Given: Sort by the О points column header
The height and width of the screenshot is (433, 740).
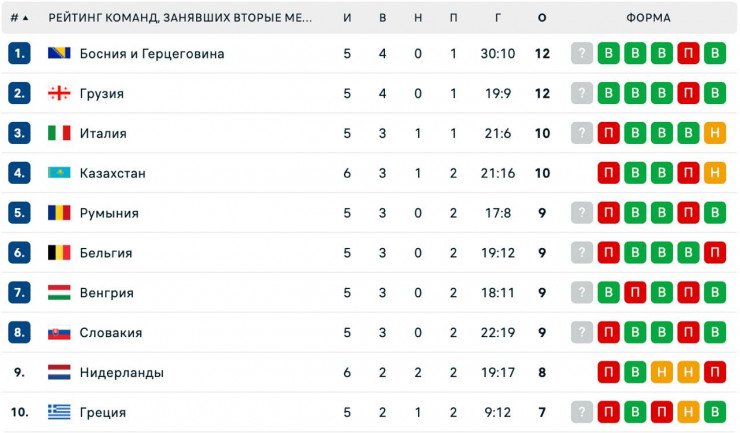Looking at the screenshot, I should pos(542,18).
